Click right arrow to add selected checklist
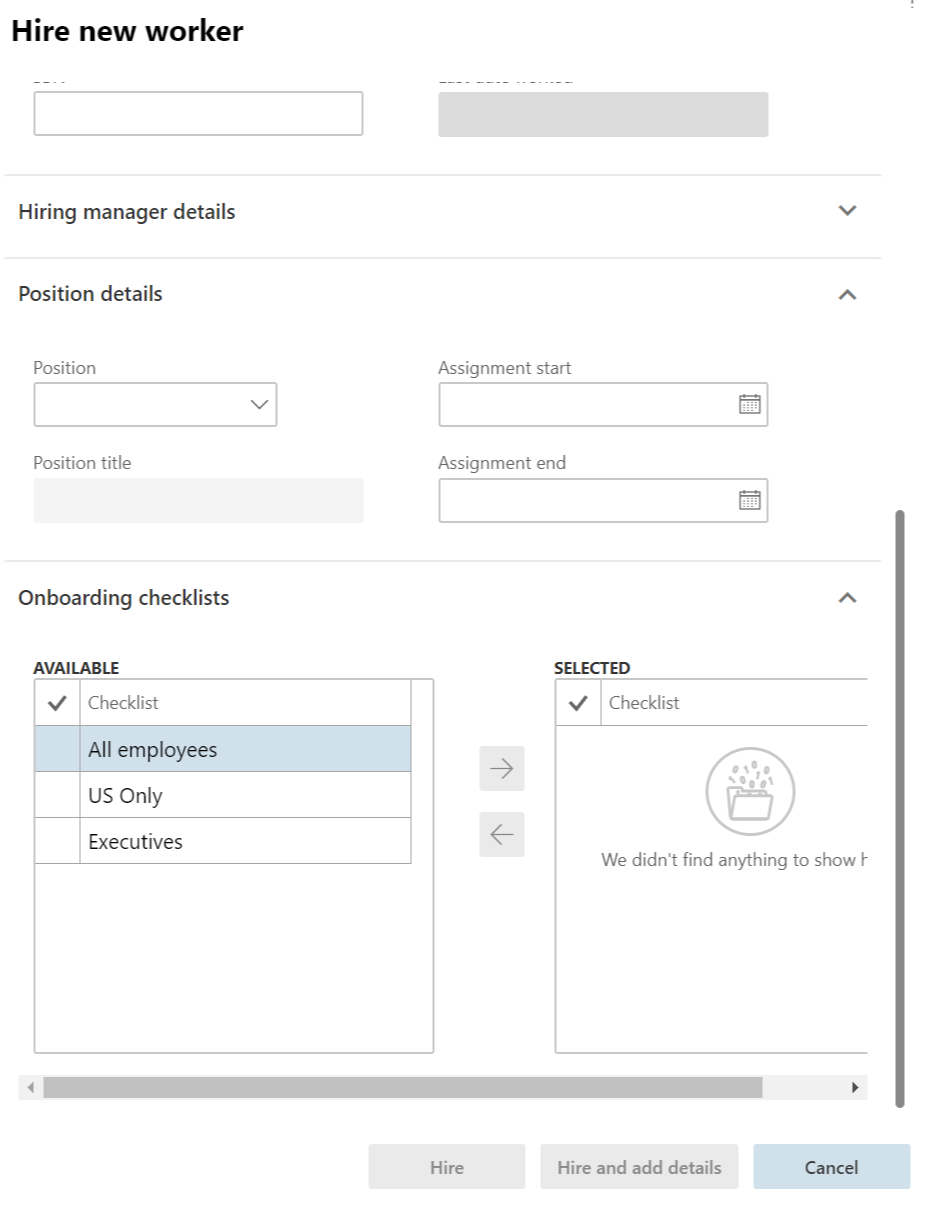 pyautogui.click(x=502, y=768)
